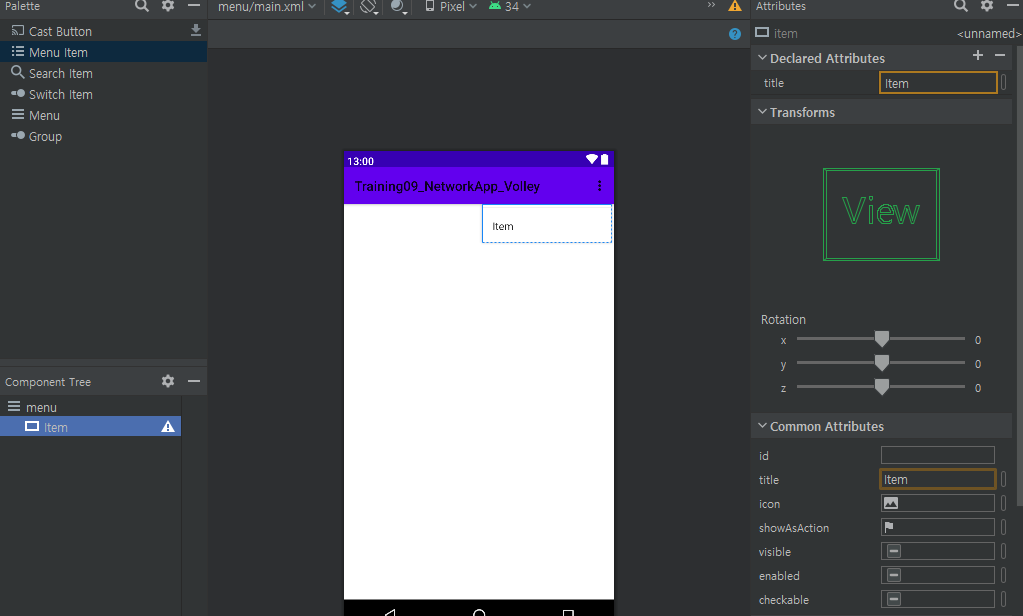Edit the declared title field
Viewport: 1023px width, 616px height.
click(x=938, y=83)
